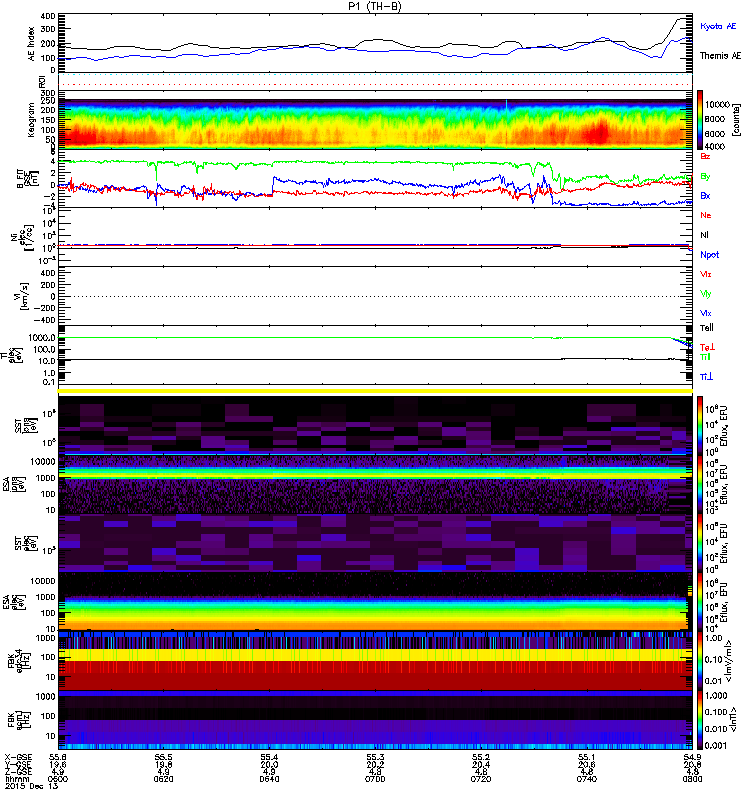This screenshot has width=750, height=800.
Task: Click the red Ne legend label
Action: [706, 215]
